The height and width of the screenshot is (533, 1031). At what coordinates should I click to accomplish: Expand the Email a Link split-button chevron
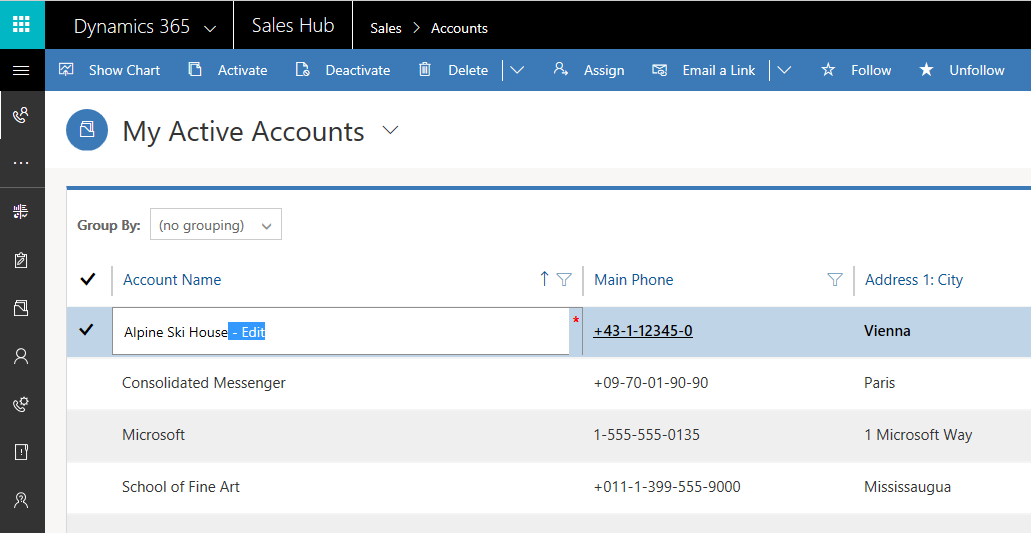pos(784,70)
